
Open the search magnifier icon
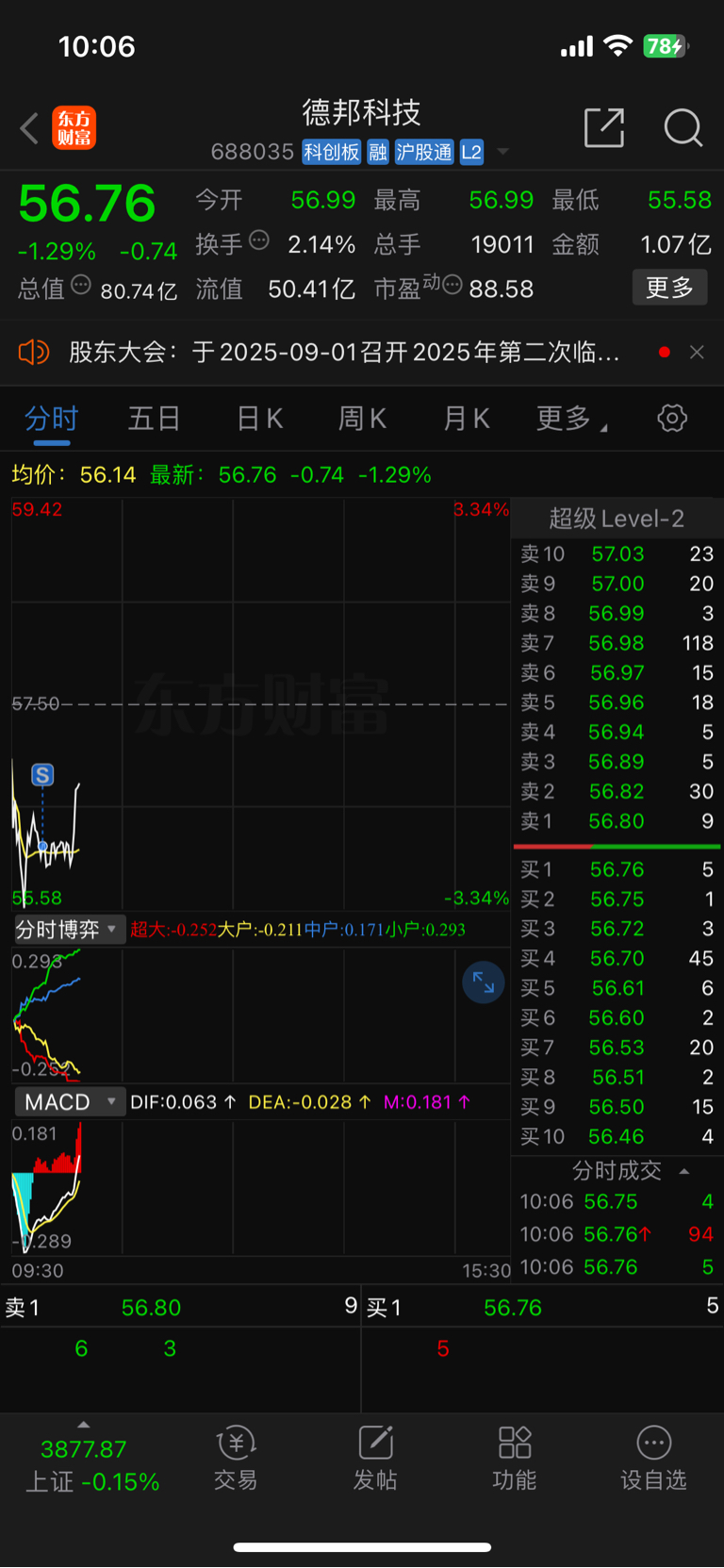pos(683,128)
